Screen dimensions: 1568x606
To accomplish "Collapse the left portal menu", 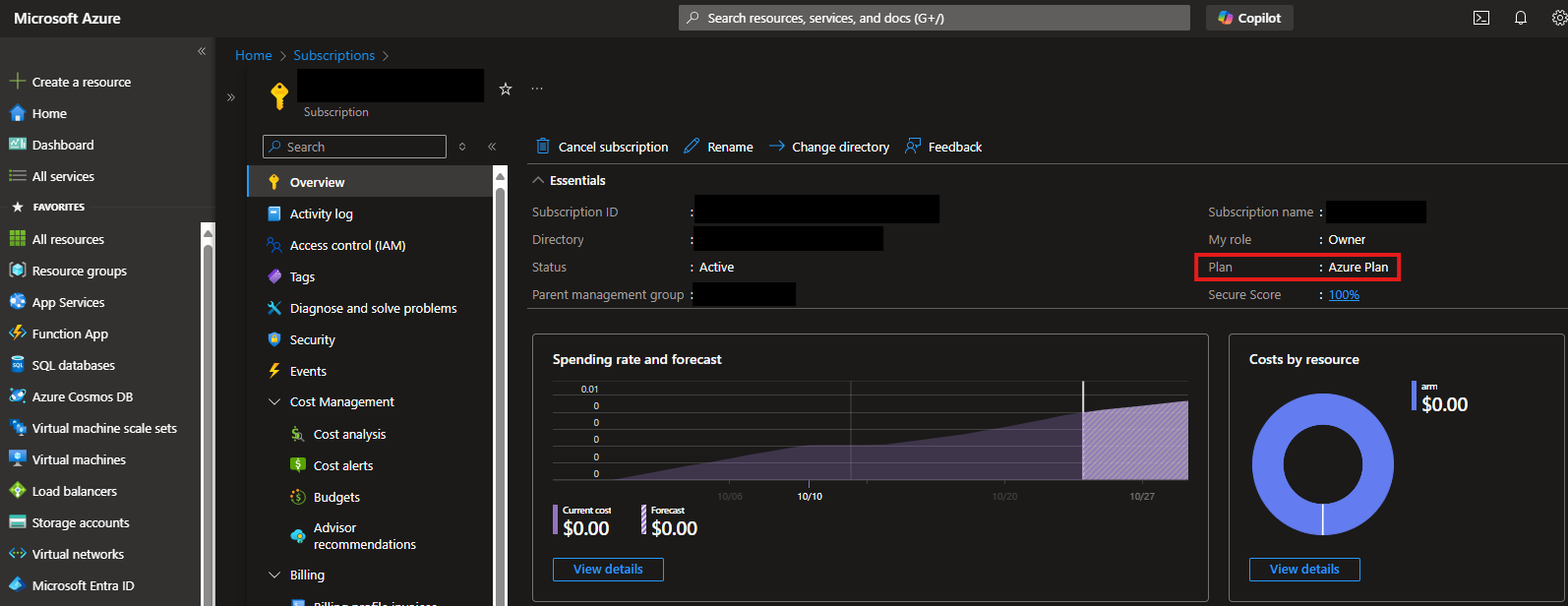I will [202, 51].
